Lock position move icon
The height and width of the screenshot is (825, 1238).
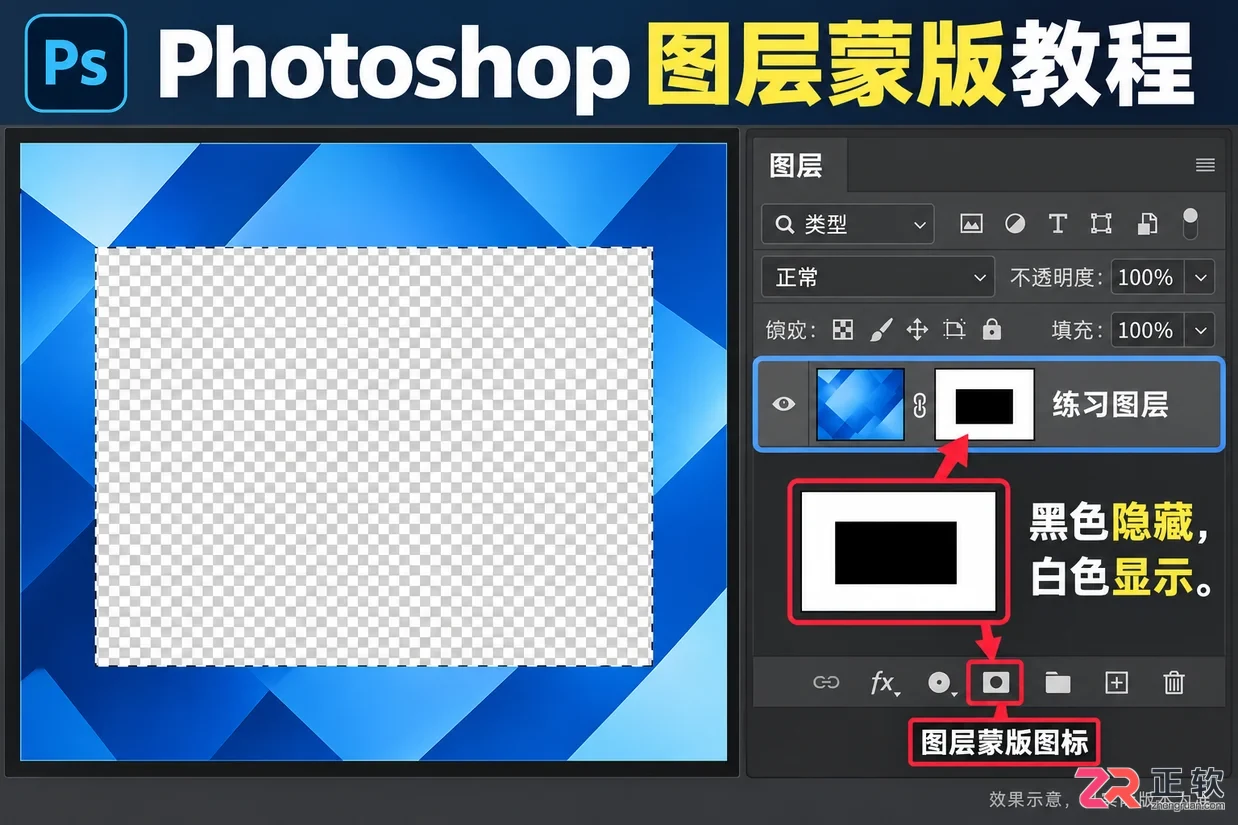917,330
